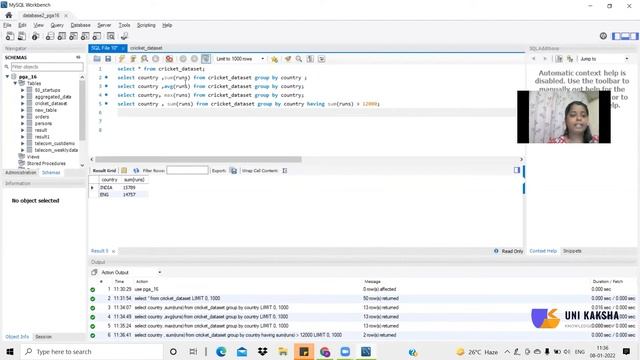Open the File menu
This screenshot has height=360, width=640.
tap(7, 25)
